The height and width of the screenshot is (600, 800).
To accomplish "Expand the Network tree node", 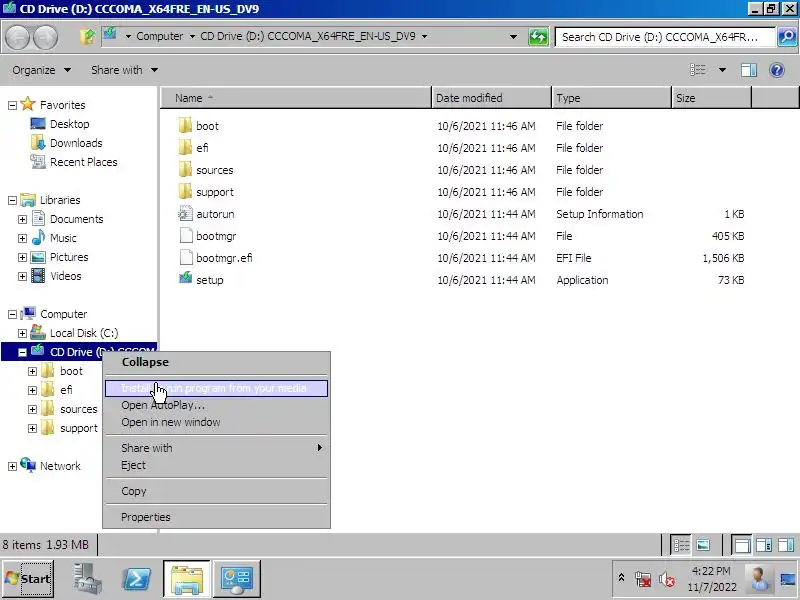I will click(x=12, y=466).
